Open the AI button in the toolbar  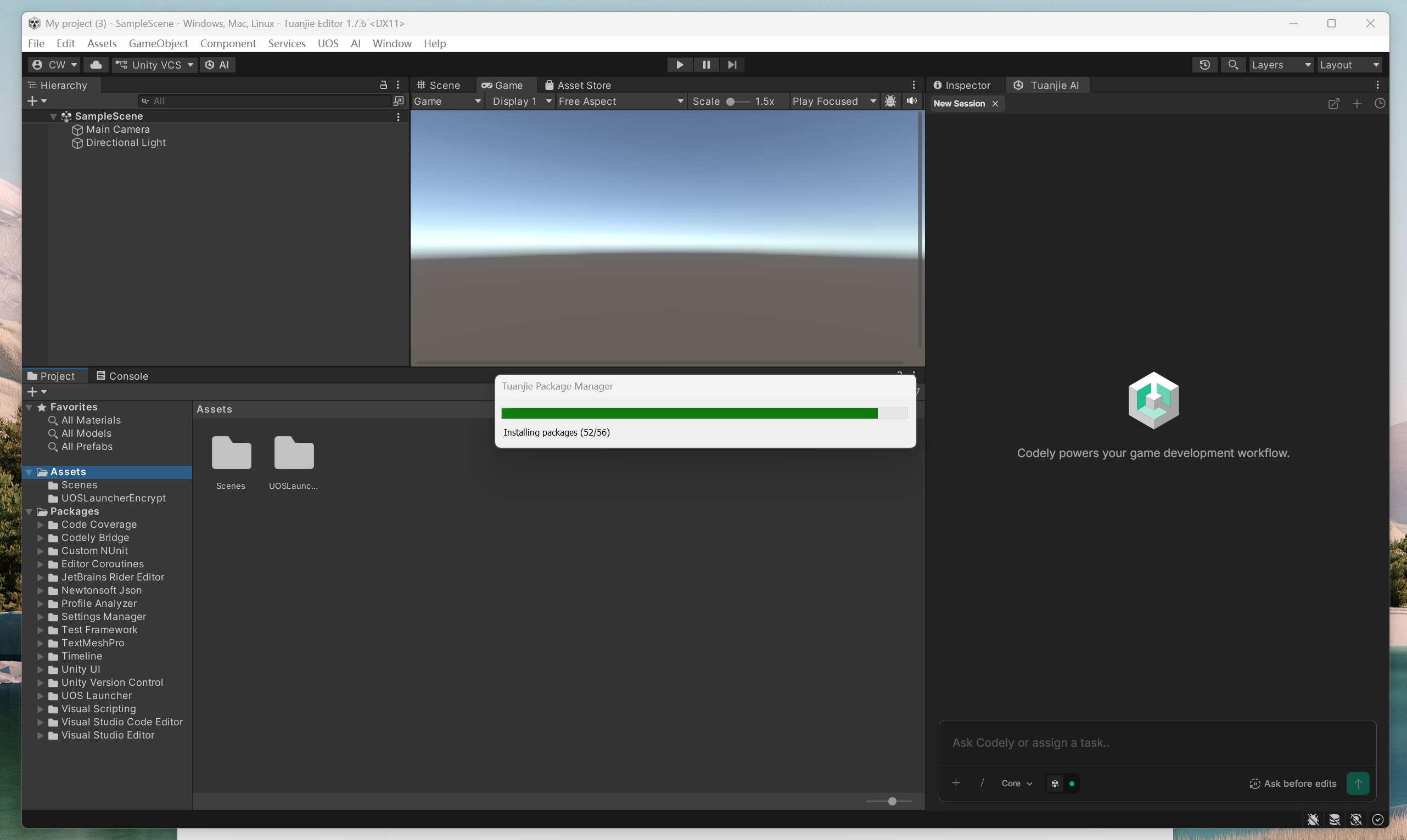coord(217,65)
